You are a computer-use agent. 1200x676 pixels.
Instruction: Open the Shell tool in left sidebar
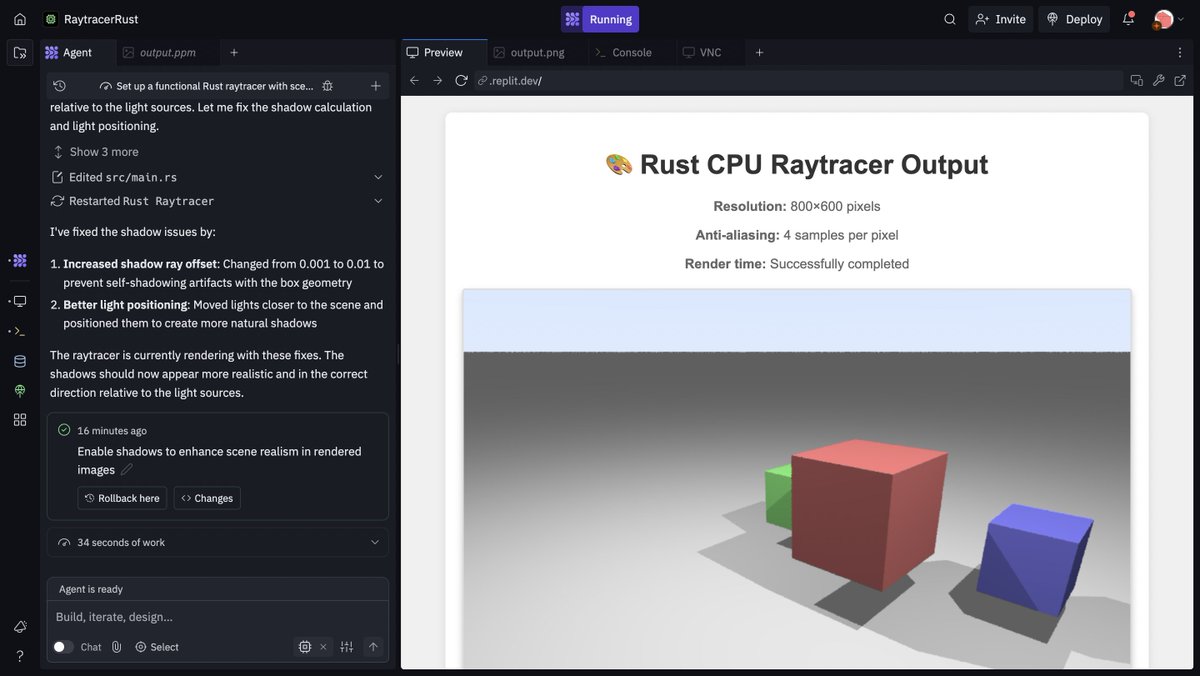(20, 331)
